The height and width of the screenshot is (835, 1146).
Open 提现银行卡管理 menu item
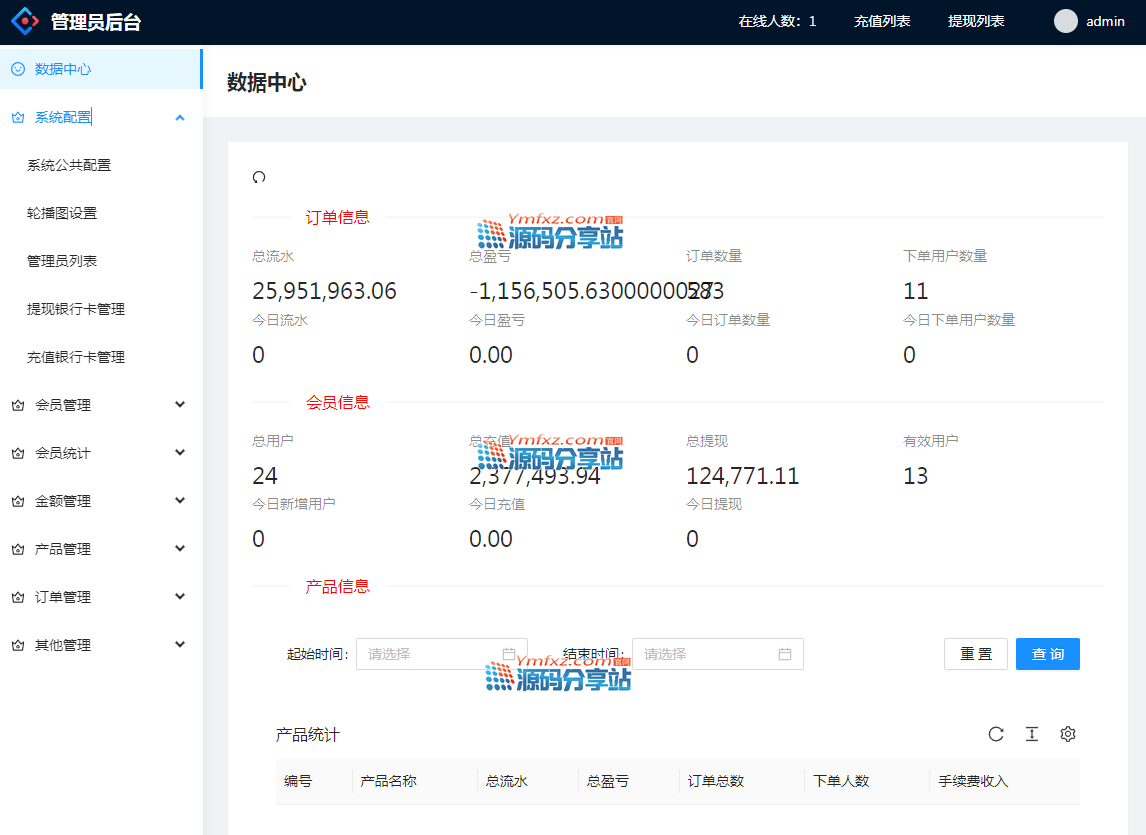pos(76,309)
